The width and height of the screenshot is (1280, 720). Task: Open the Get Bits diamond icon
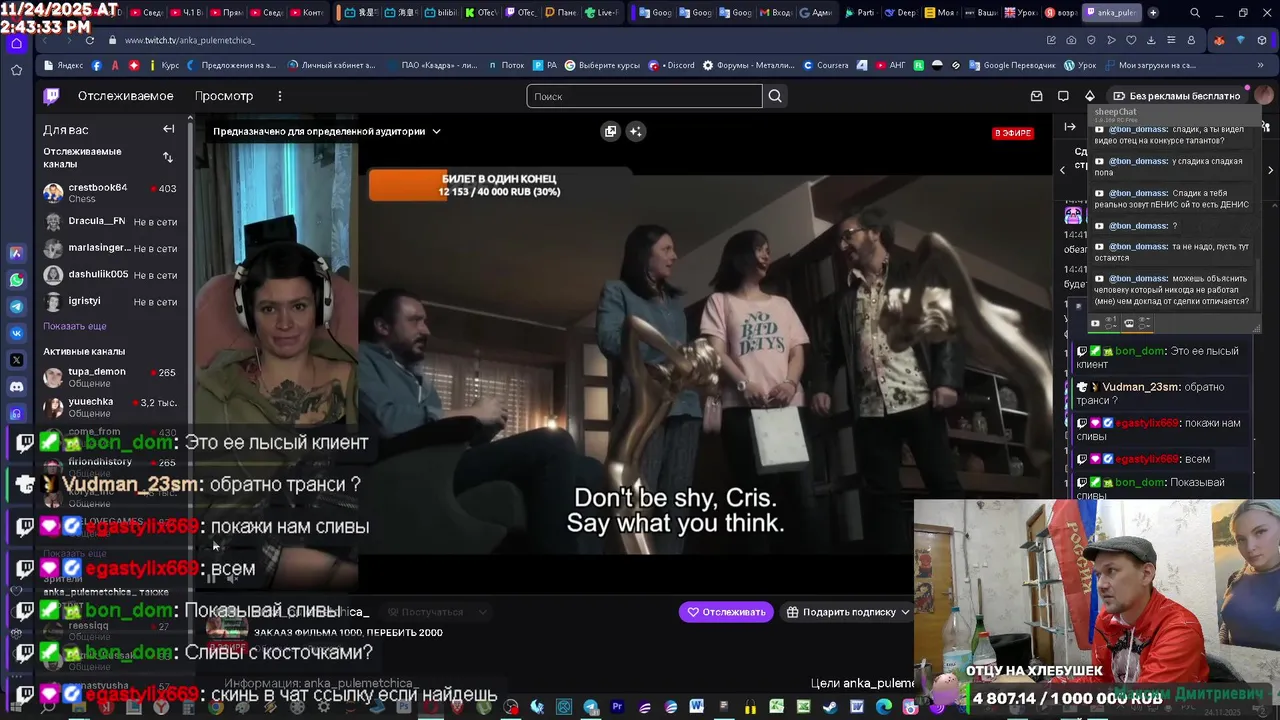[1090, 96]
